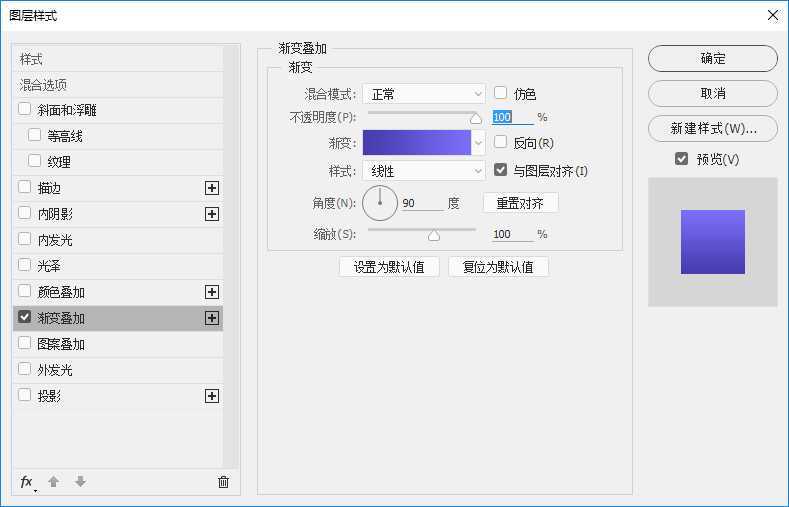Click the 角度 value field

pos(423,203)
